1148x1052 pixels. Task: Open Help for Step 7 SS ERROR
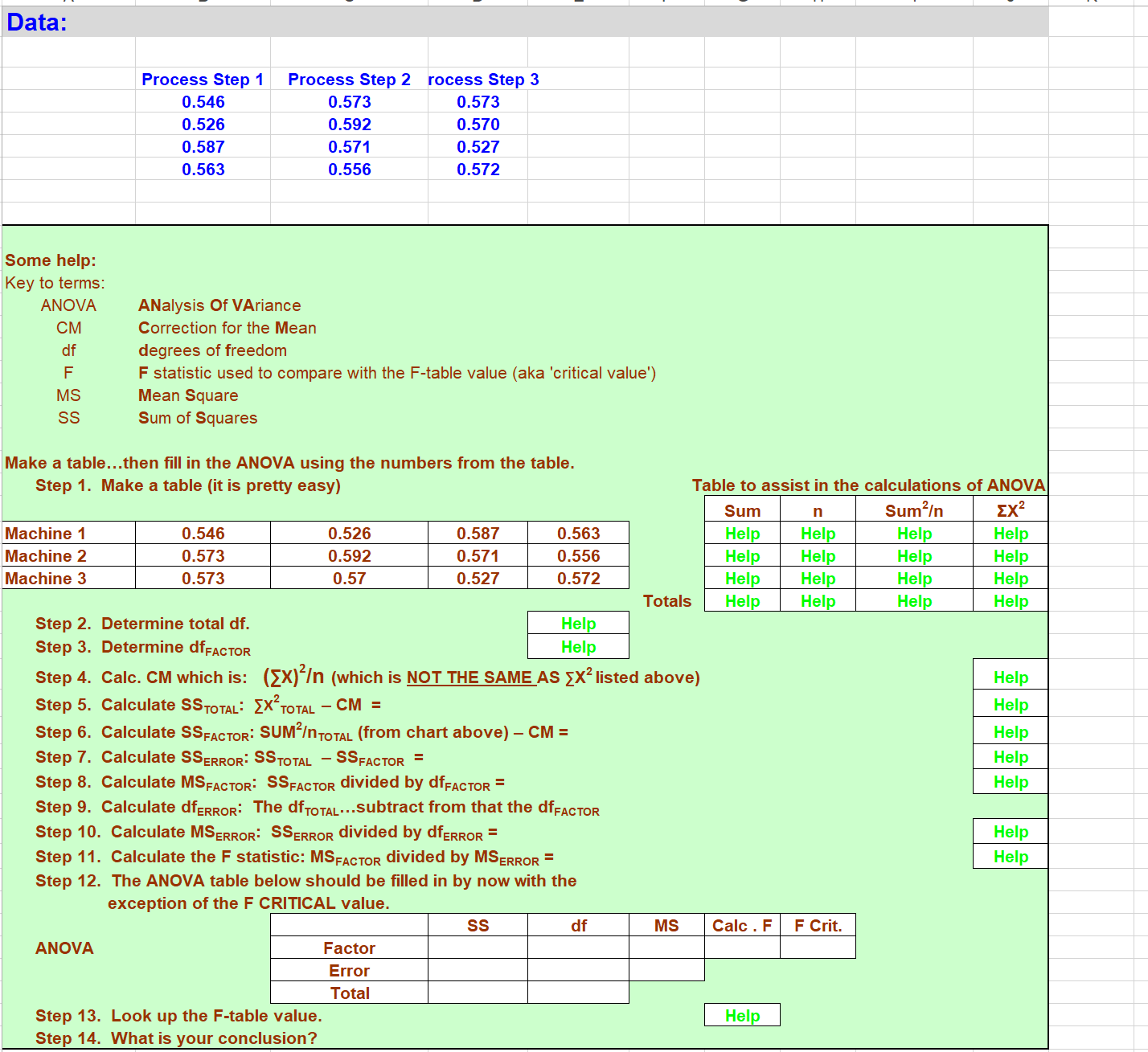tap(1010, 756)
